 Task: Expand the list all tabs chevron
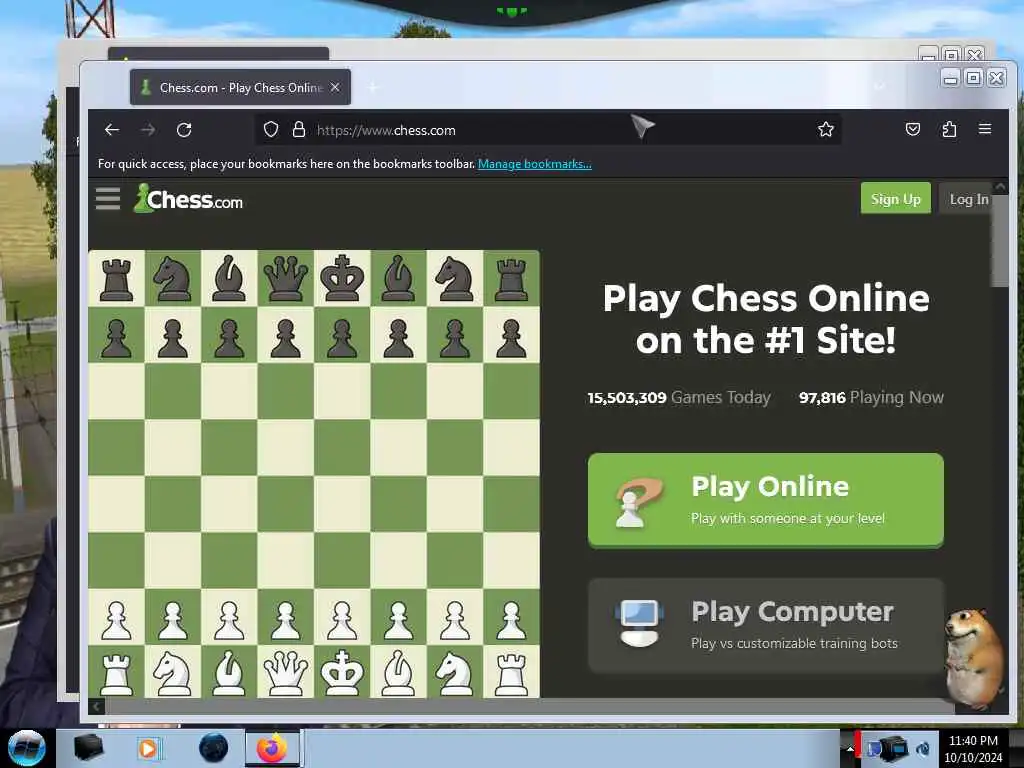880,87
